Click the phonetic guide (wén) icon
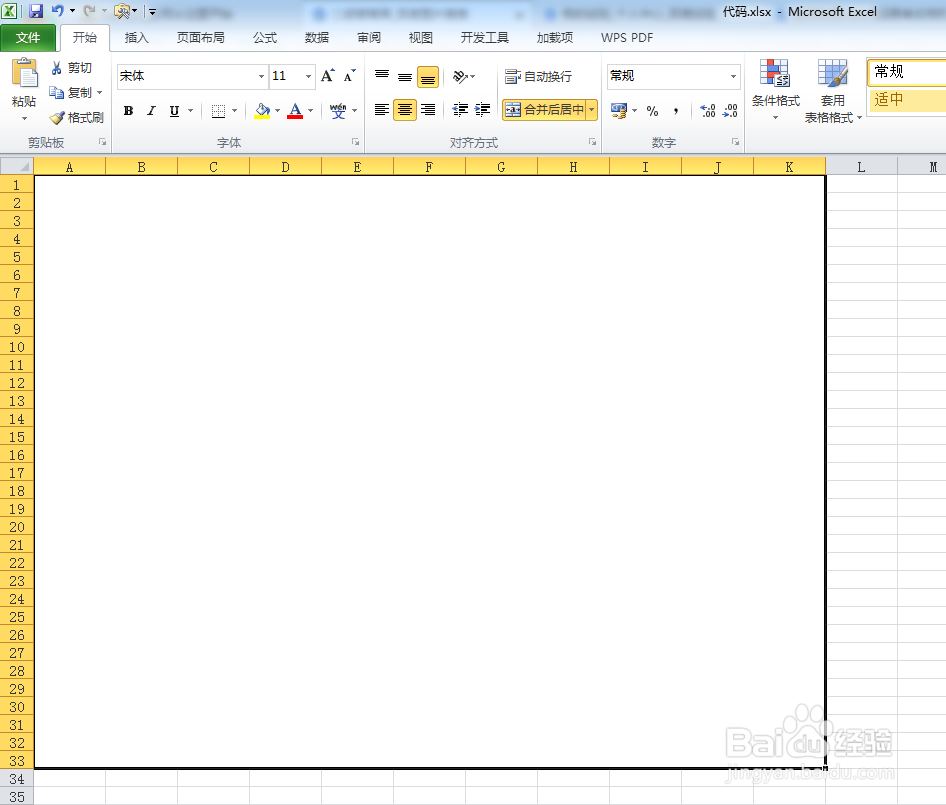The height and width of the screenshot is (805, 946). [x=338, y=111]
